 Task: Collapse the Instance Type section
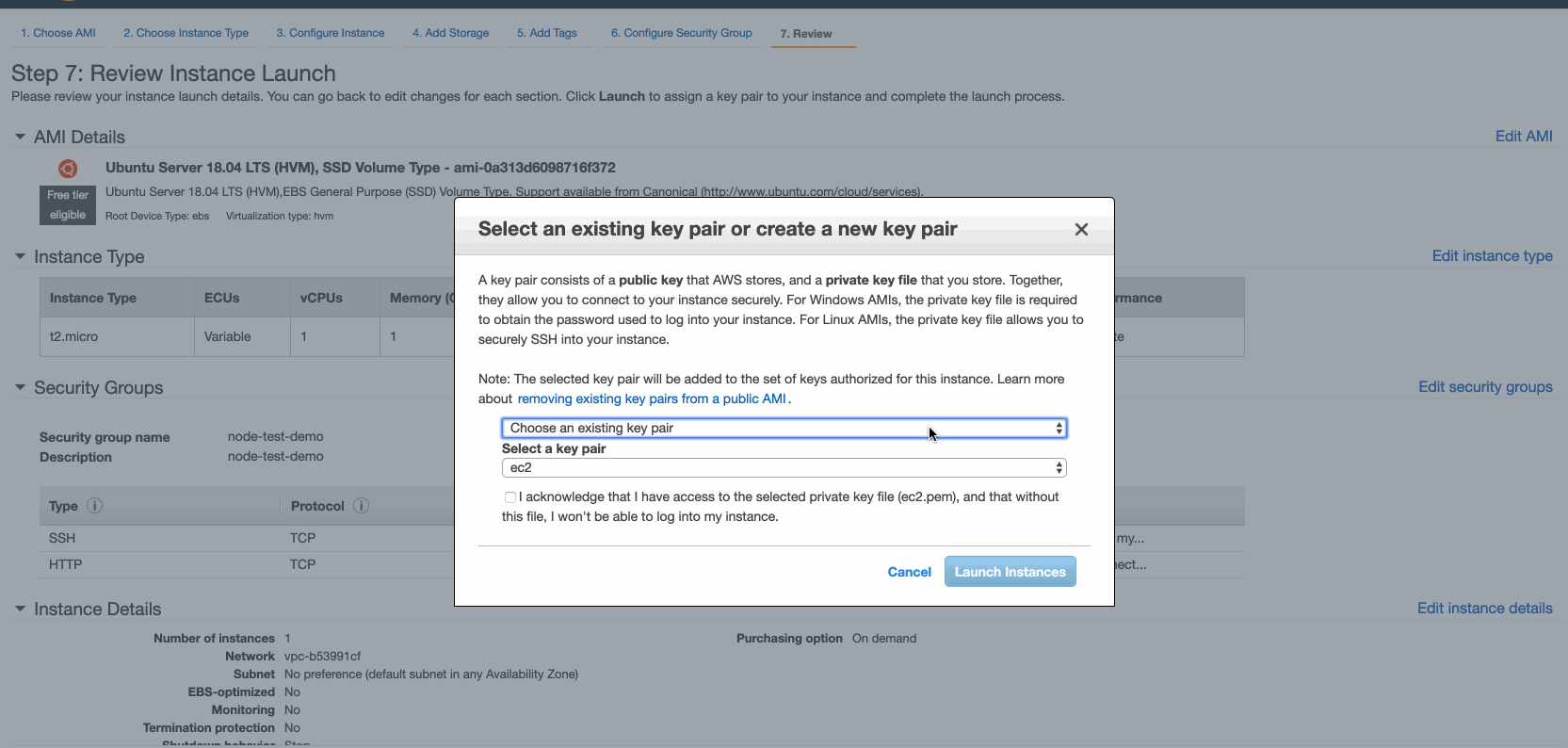click(20, 256)
